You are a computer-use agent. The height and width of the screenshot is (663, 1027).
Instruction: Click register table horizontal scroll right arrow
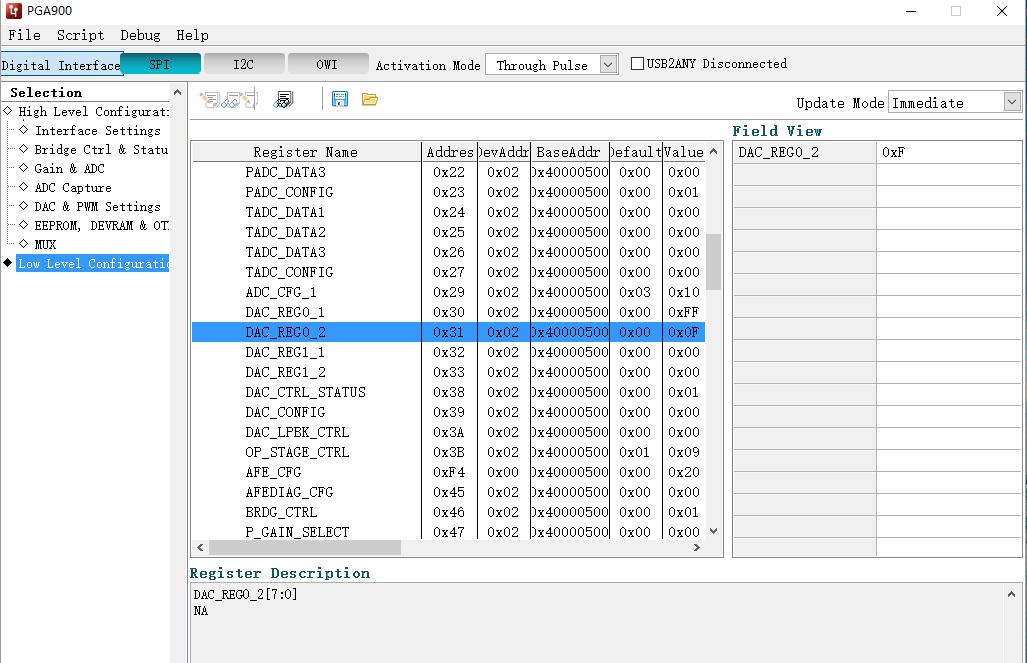click(697, 548)
